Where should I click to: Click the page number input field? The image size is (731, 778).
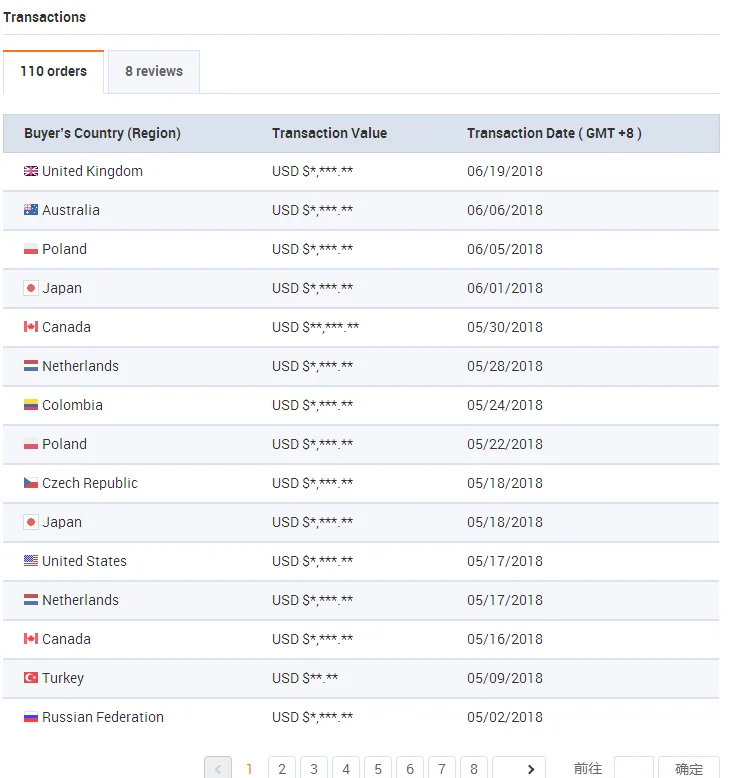tap(633, 768)
